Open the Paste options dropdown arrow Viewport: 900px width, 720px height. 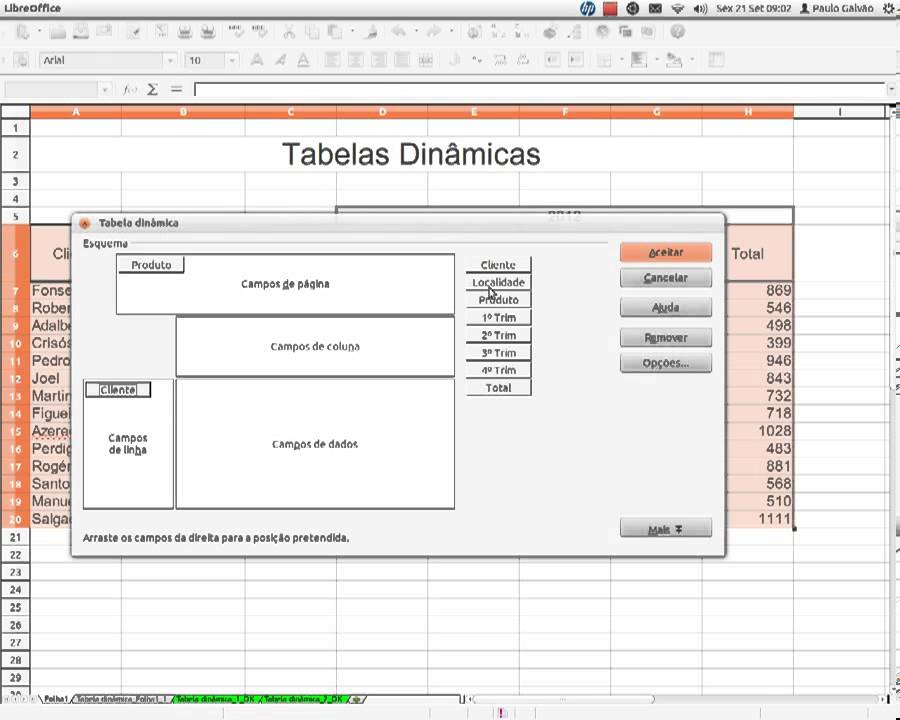click(352, 32)
